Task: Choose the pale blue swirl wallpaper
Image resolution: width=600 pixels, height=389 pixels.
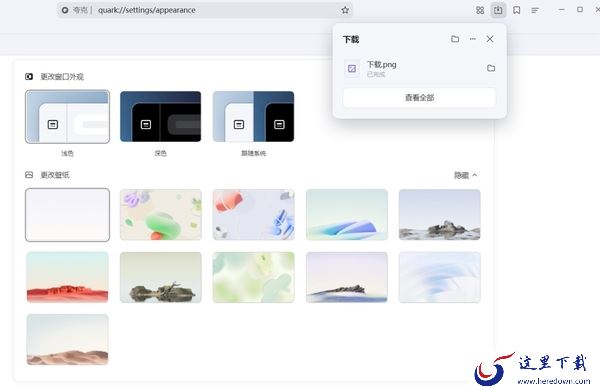Action: (440, 277)
